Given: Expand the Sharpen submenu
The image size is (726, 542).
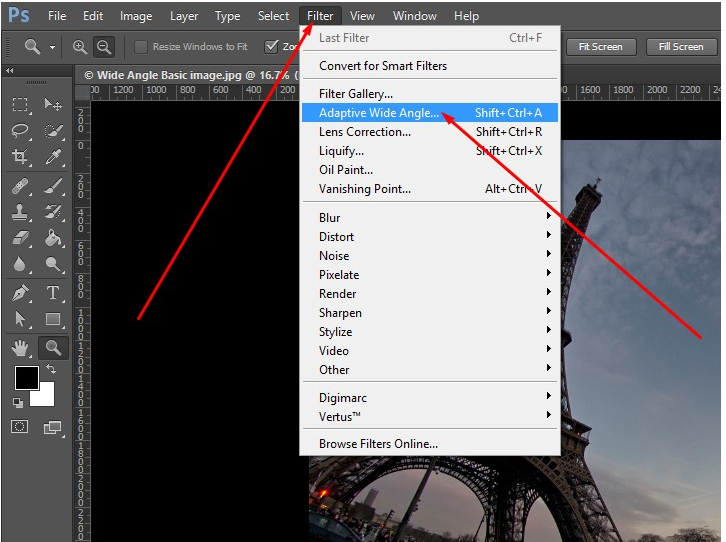Looking at the screenshot, I should 430,312.
